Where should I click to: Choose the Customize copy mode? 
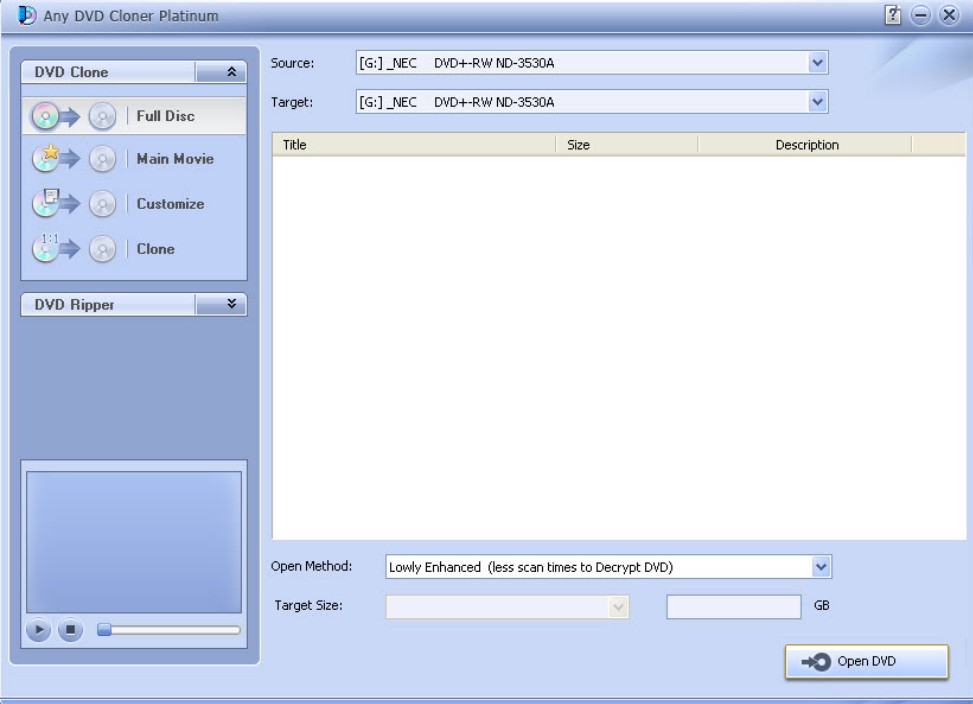[x=134, y=203]
